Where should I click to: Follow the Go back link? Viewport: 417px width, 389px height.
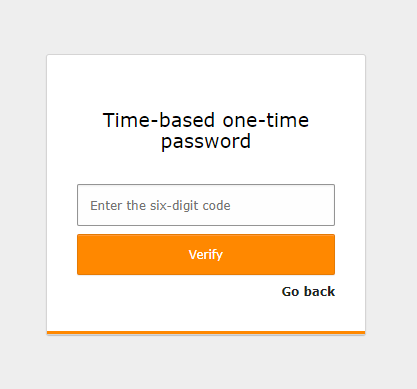[308, 292]
